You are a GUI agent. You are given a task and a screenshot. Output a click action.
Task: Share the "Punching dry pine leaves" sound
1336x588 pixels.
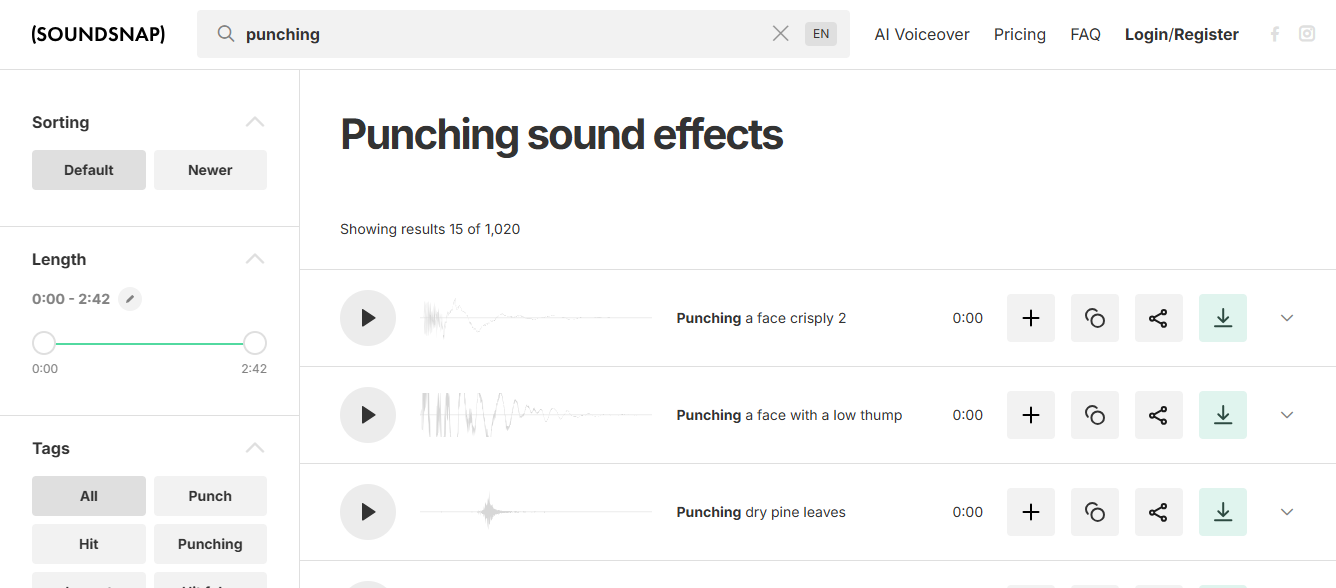[x=1158, y=511]
